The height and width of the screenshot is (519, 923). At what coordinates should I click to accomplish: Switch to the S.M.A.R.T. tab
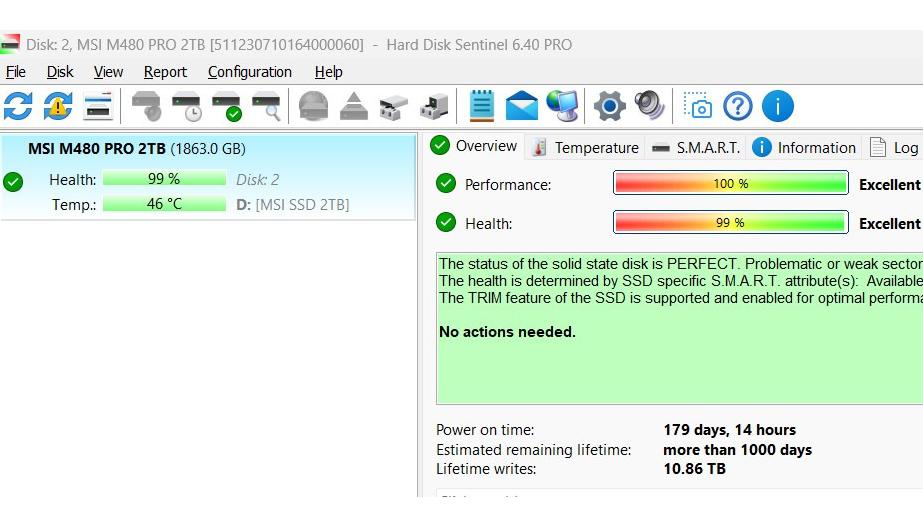tap(696, 148)
